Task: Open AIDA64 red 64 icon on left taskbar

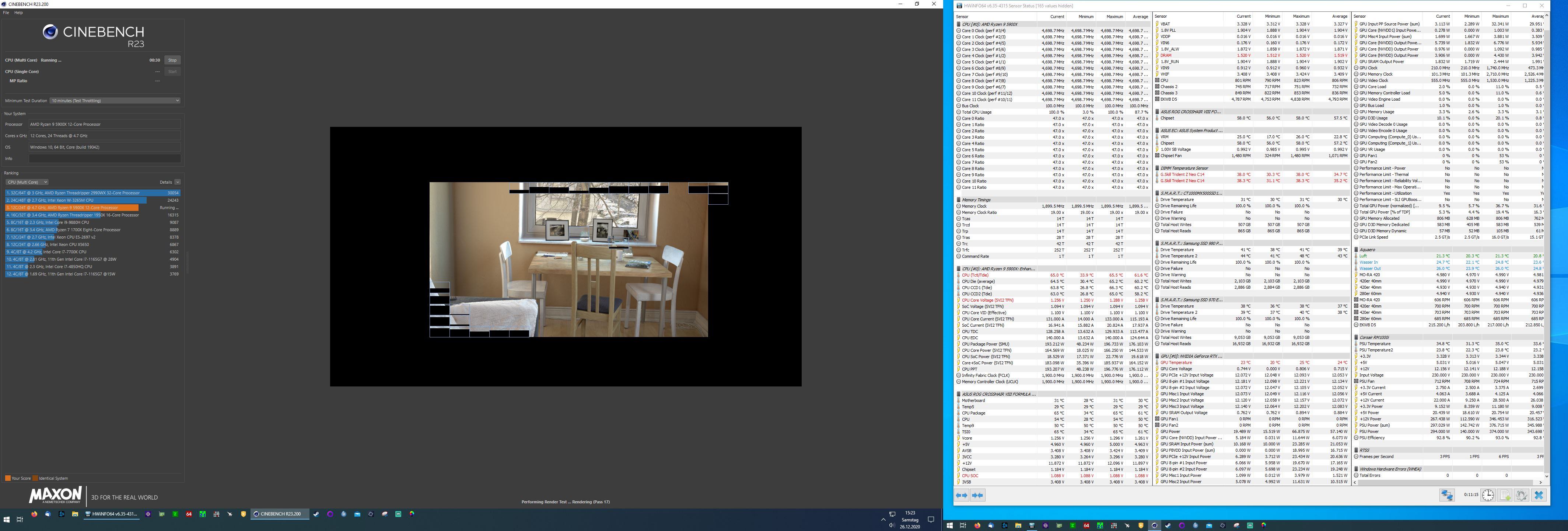Action: pyautogui.click(x=189, y=514)
